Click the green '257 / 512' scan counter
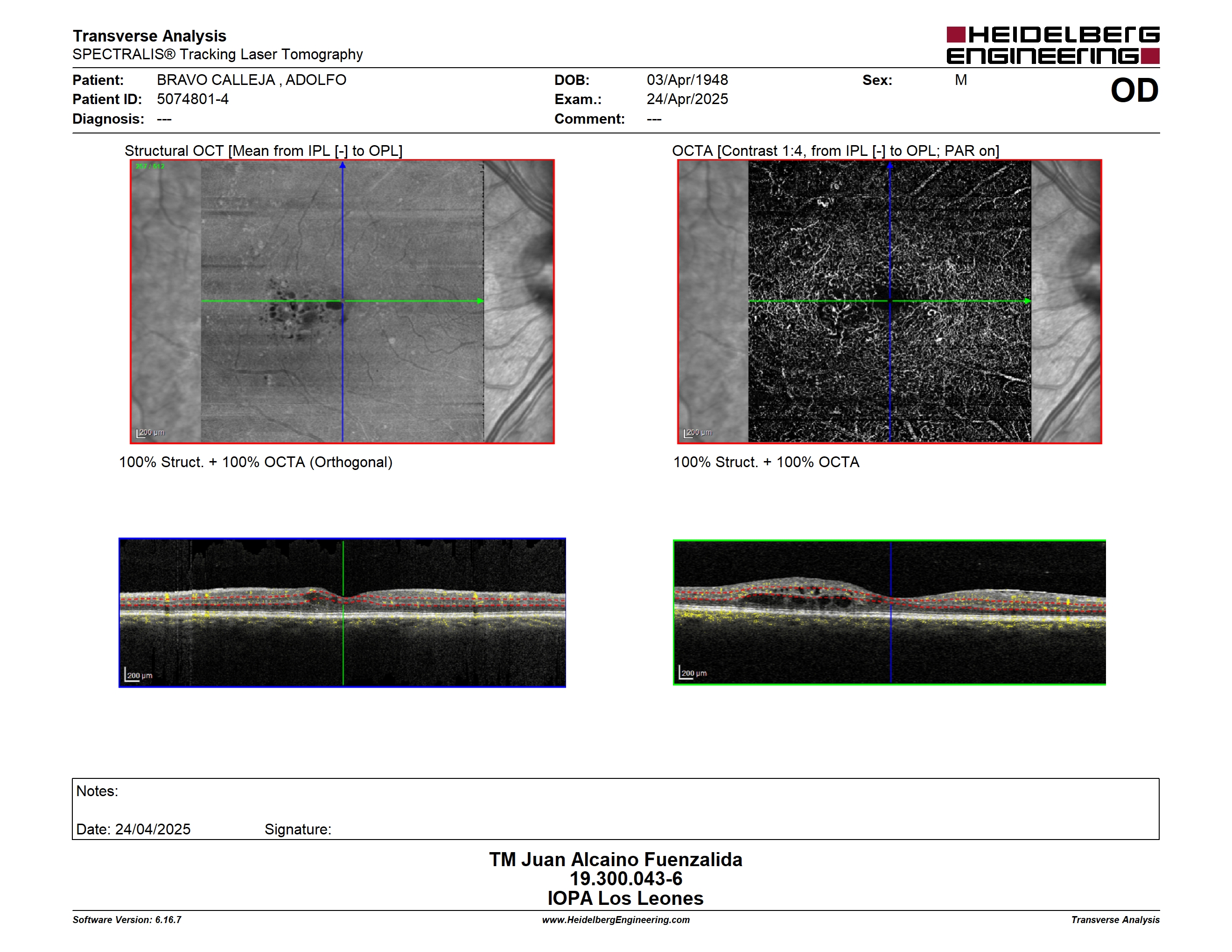1232x952 pixels. (150, 167)
